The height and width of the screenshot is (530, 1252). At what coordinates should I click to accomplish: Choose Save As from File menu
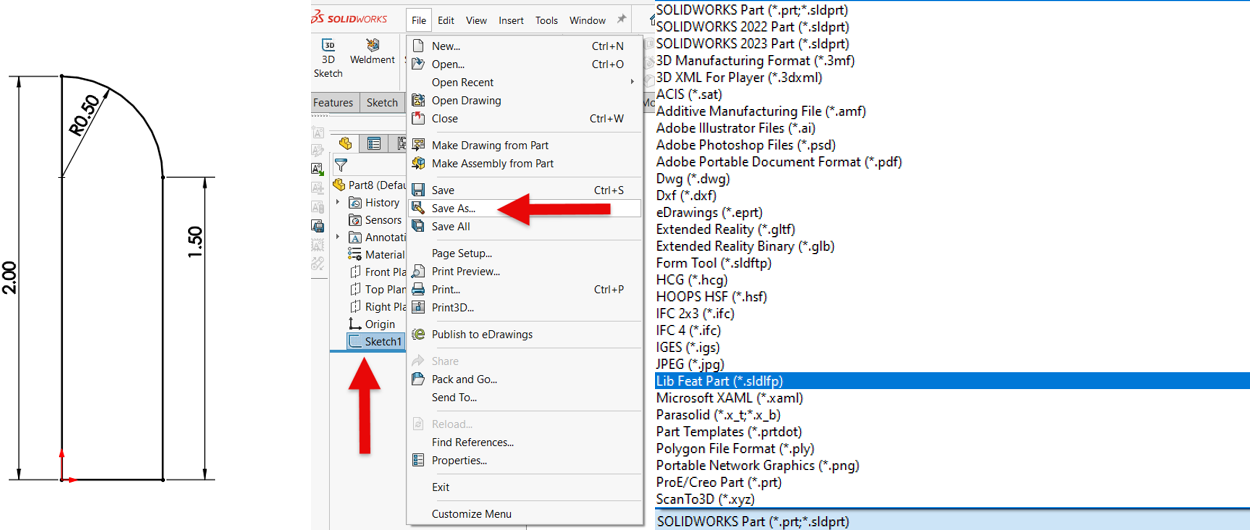click(524, 208)
